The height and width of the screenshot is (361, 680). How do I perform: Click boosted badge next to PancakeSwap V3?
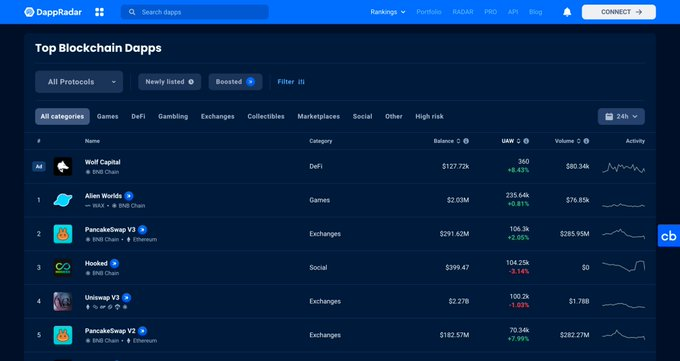coord(142,230)
